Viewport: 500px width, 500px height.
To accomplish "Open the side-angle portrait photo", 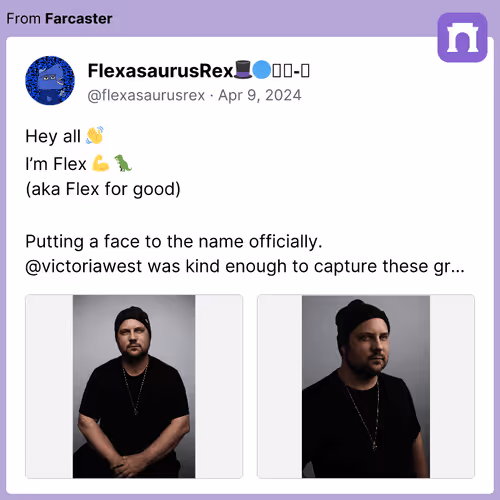I will point(366,386).
